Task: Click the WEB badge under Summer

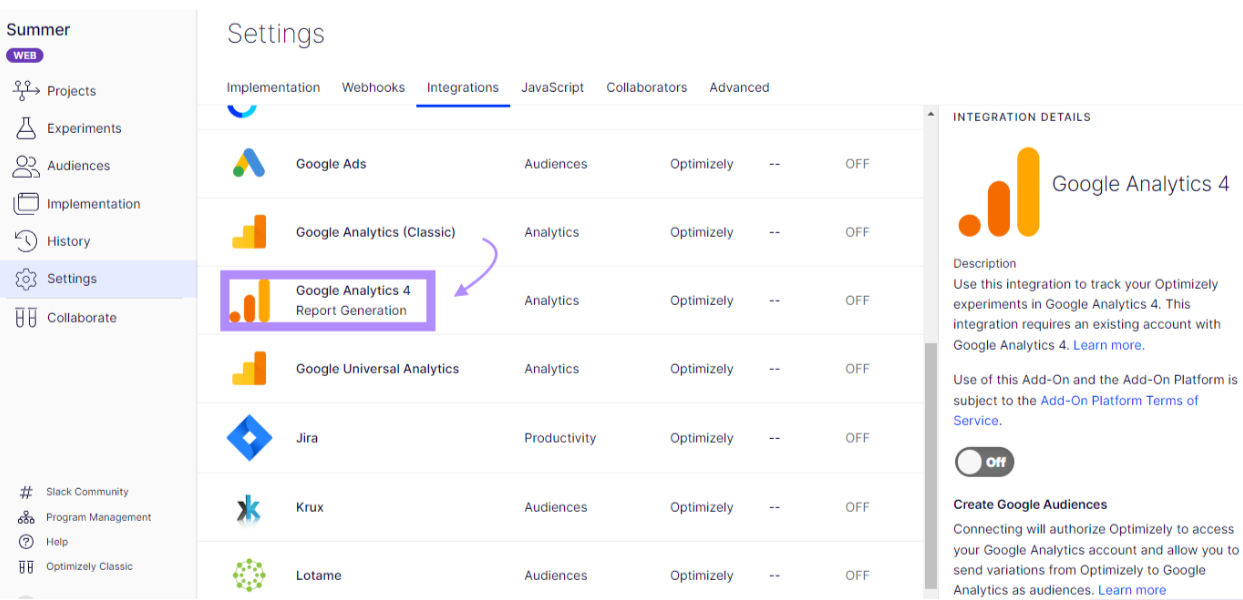Action: click(x=25, y=56)
